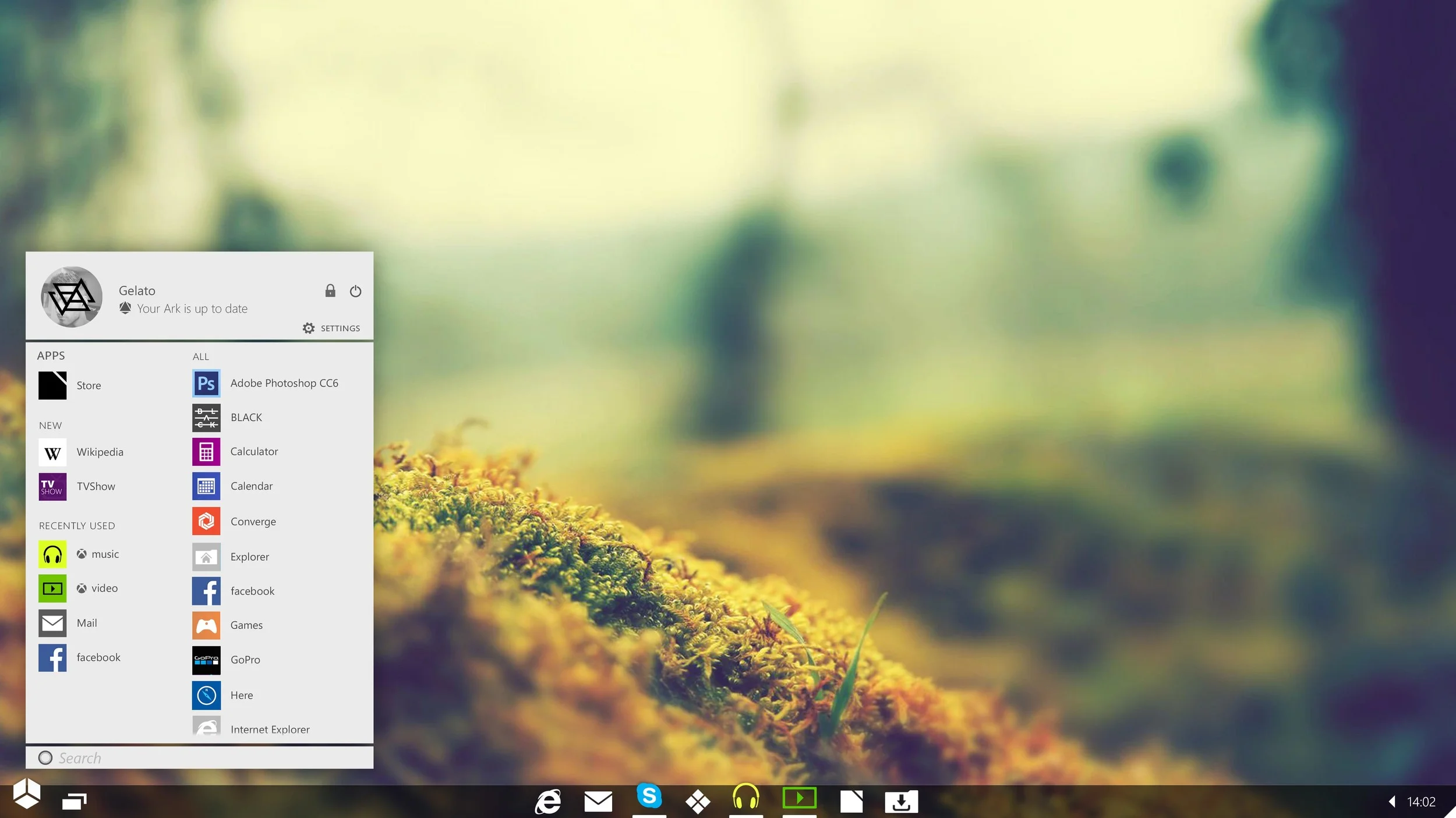Open the Calculator app icon

206,452
